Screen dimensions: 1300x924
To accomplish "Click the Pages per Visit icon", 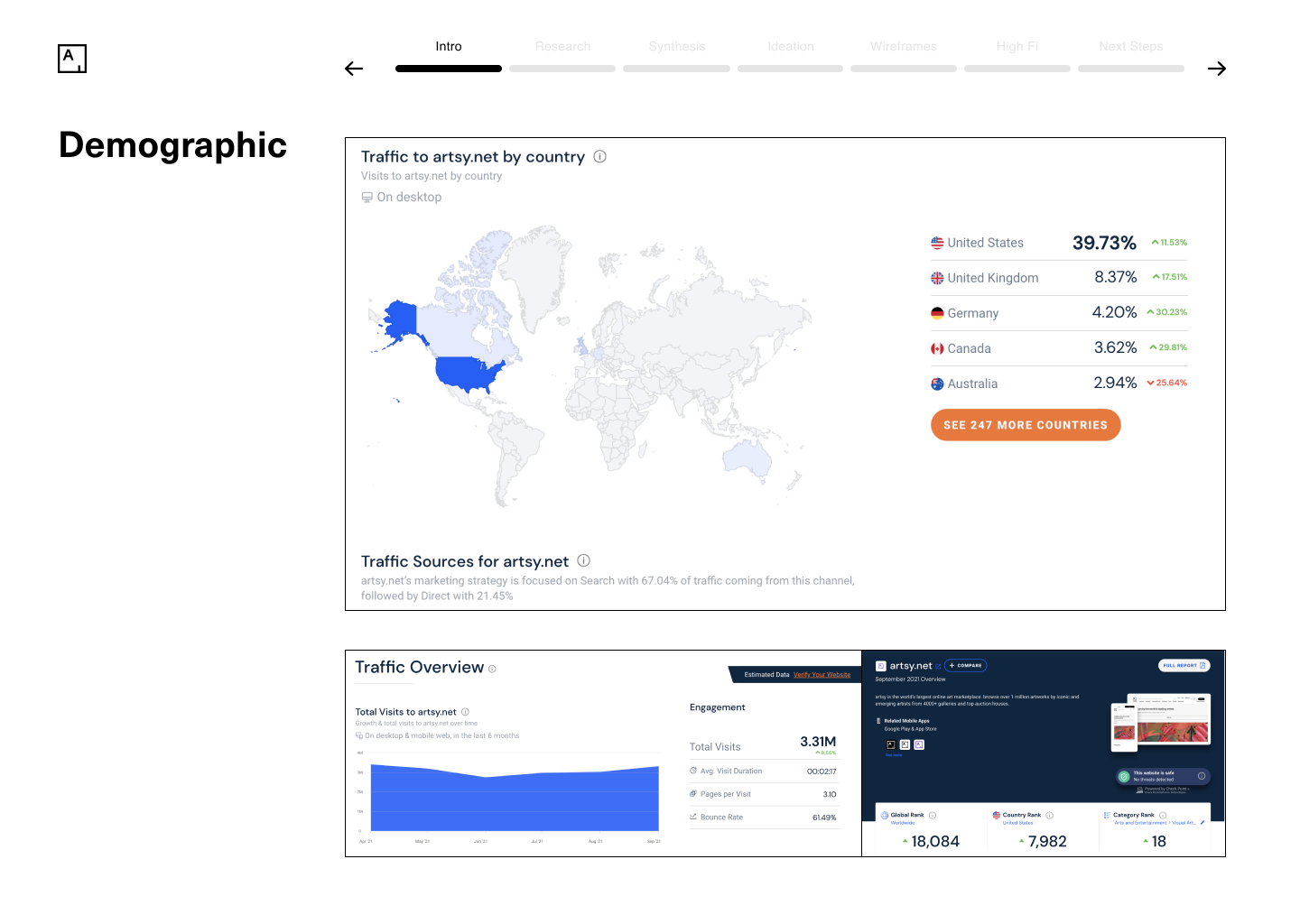I will pos(693,794).
